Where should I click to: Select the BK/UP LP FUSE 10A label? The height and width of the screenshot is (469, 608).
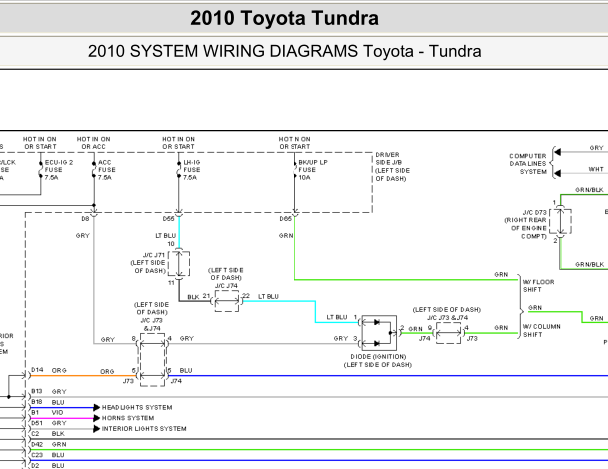tap(313, 170)
